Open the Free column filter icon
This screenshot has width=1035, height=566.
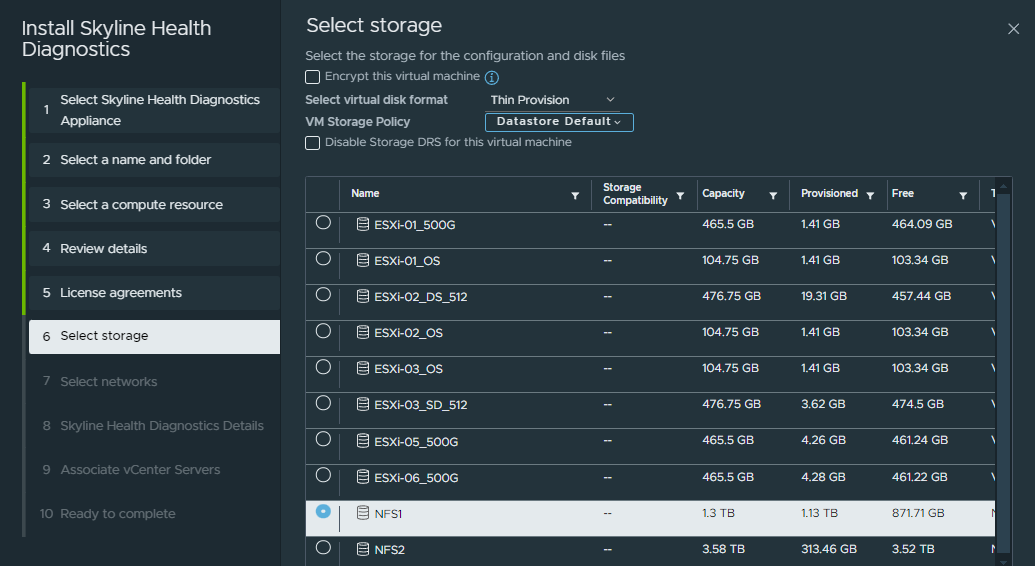point(963,195)
